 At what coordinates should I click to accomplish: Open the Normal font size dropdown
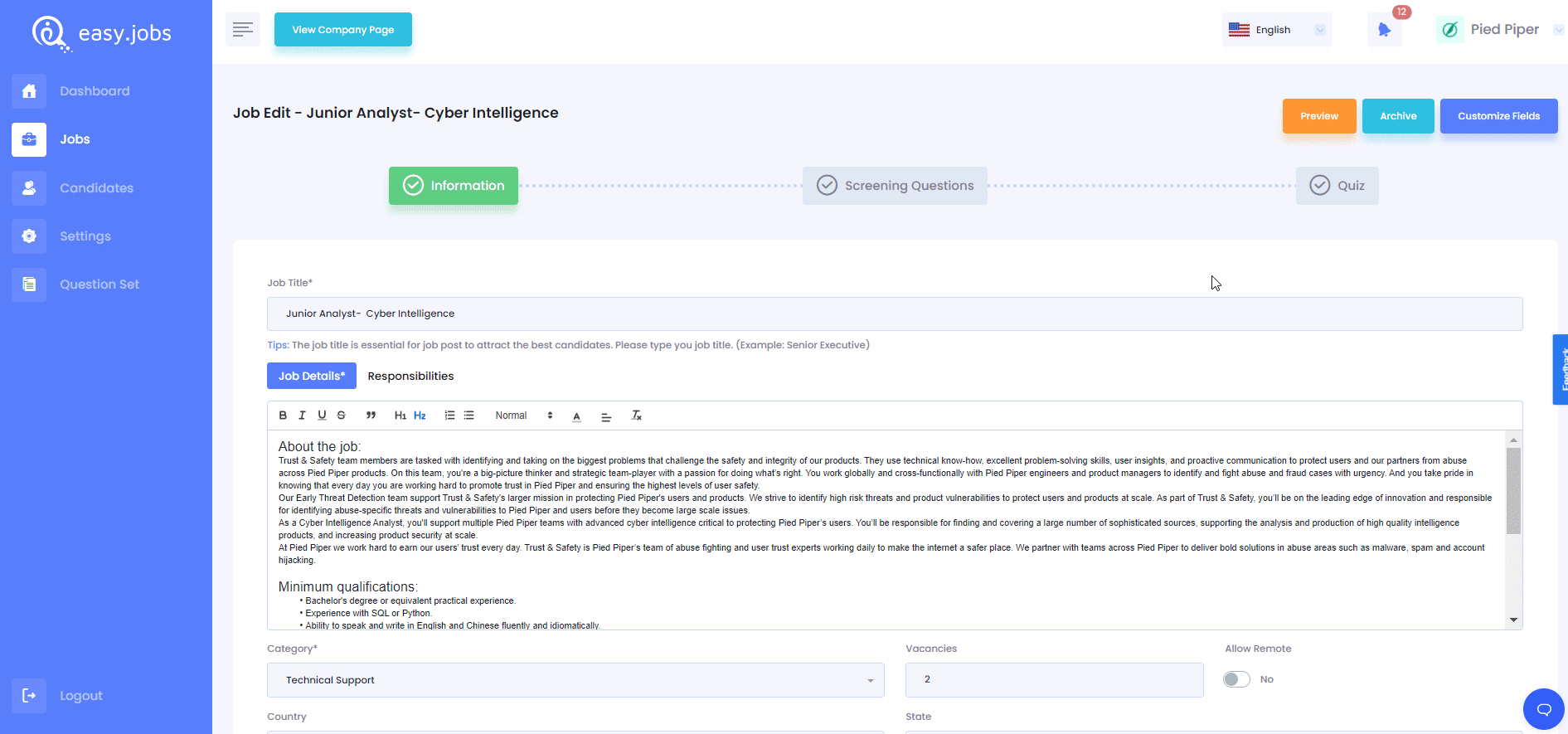523,416
